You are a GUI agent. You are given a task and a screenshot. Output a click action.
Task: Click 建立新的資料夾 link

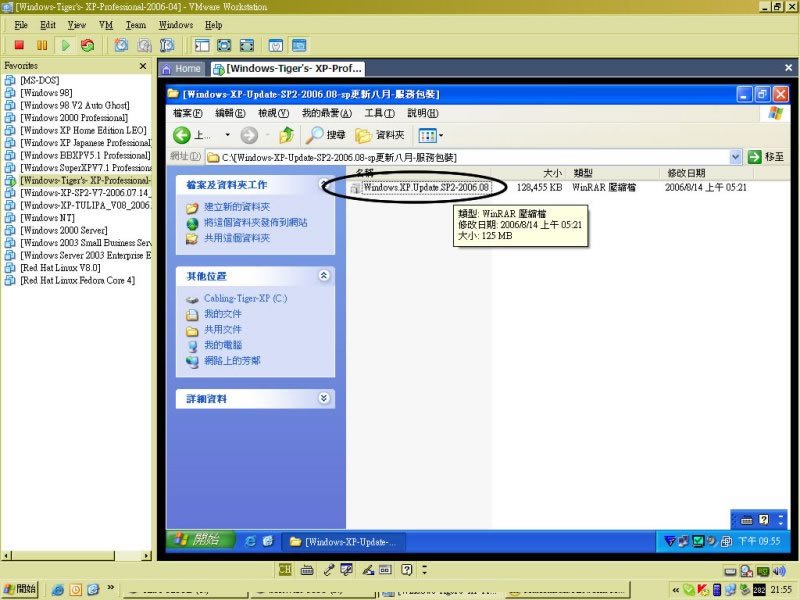tap(237, 207)
